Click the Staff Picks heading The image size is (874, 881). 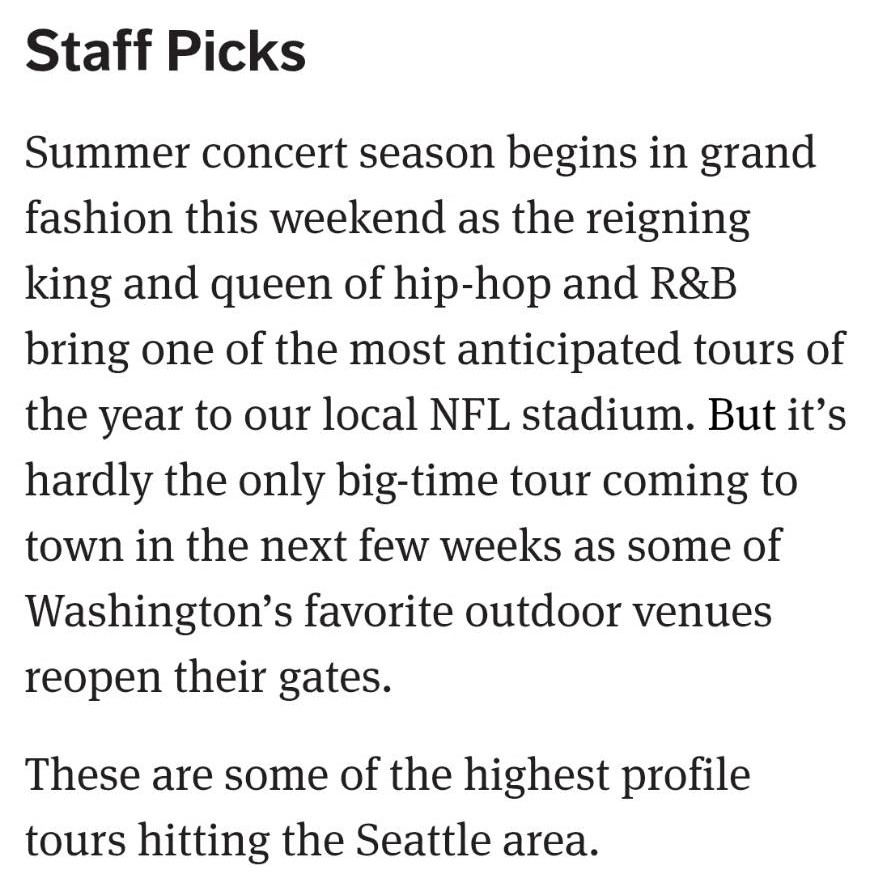[165, 52]
